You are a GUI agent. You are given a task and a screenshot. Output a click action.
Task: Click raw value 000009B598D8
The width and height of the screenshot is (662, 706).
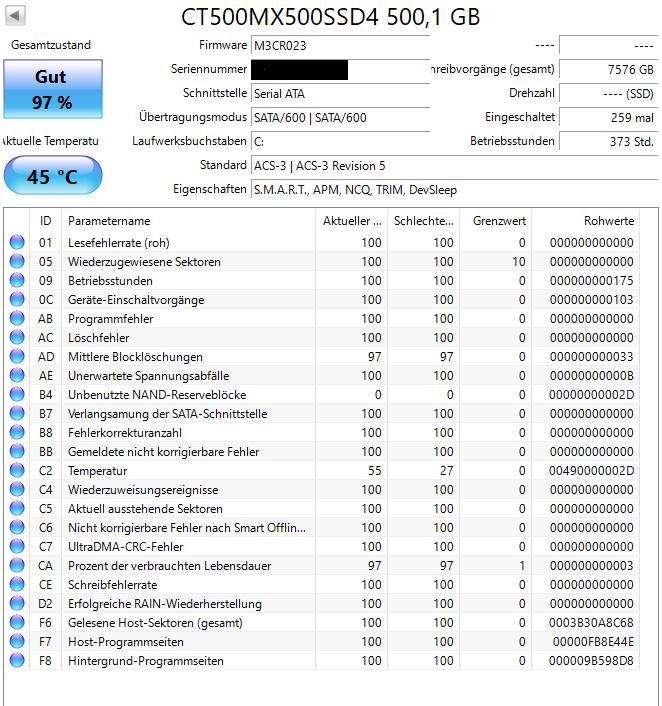[591, 661]
